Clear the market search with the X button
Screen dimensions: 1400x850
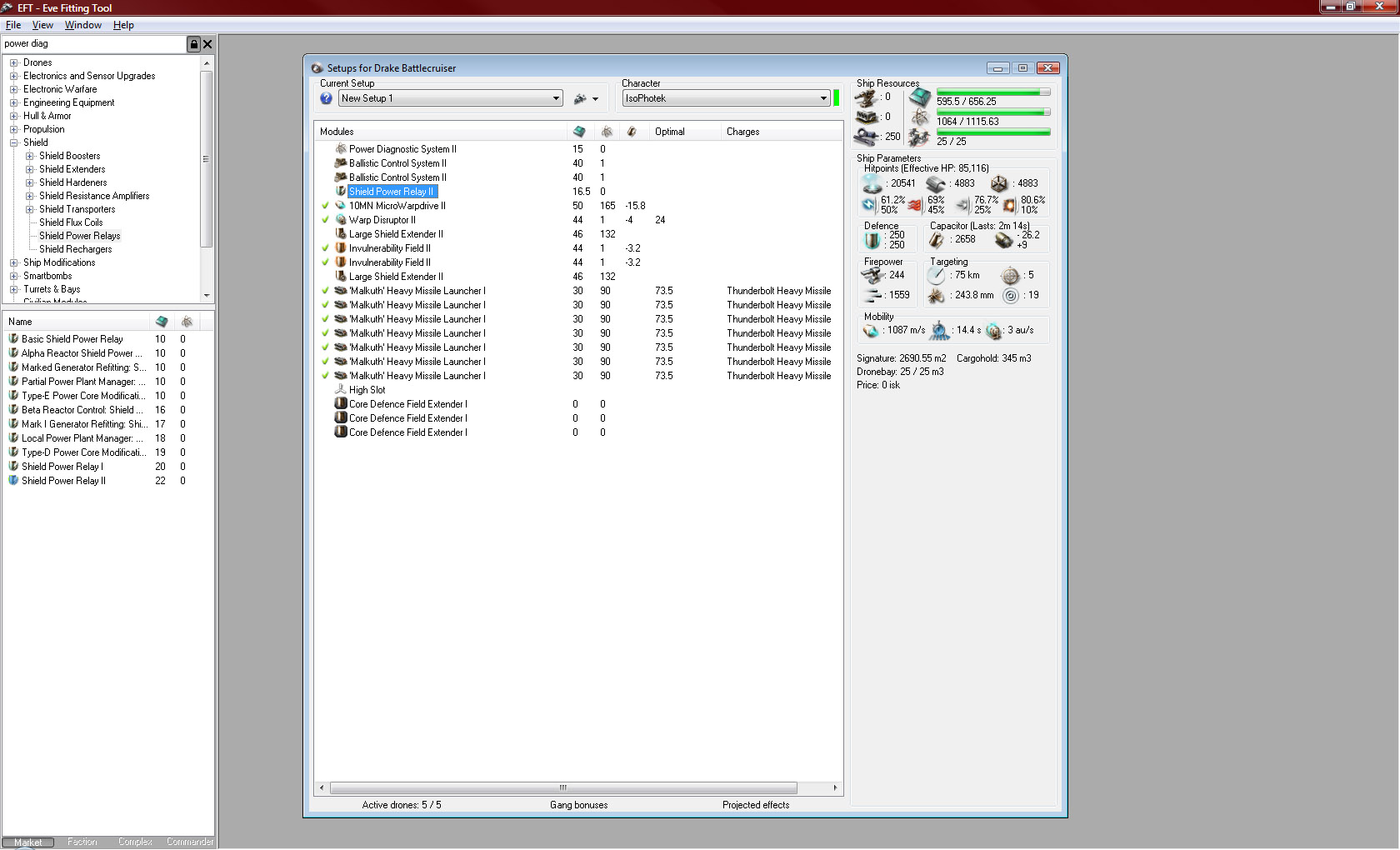click(x=207, y=44)
